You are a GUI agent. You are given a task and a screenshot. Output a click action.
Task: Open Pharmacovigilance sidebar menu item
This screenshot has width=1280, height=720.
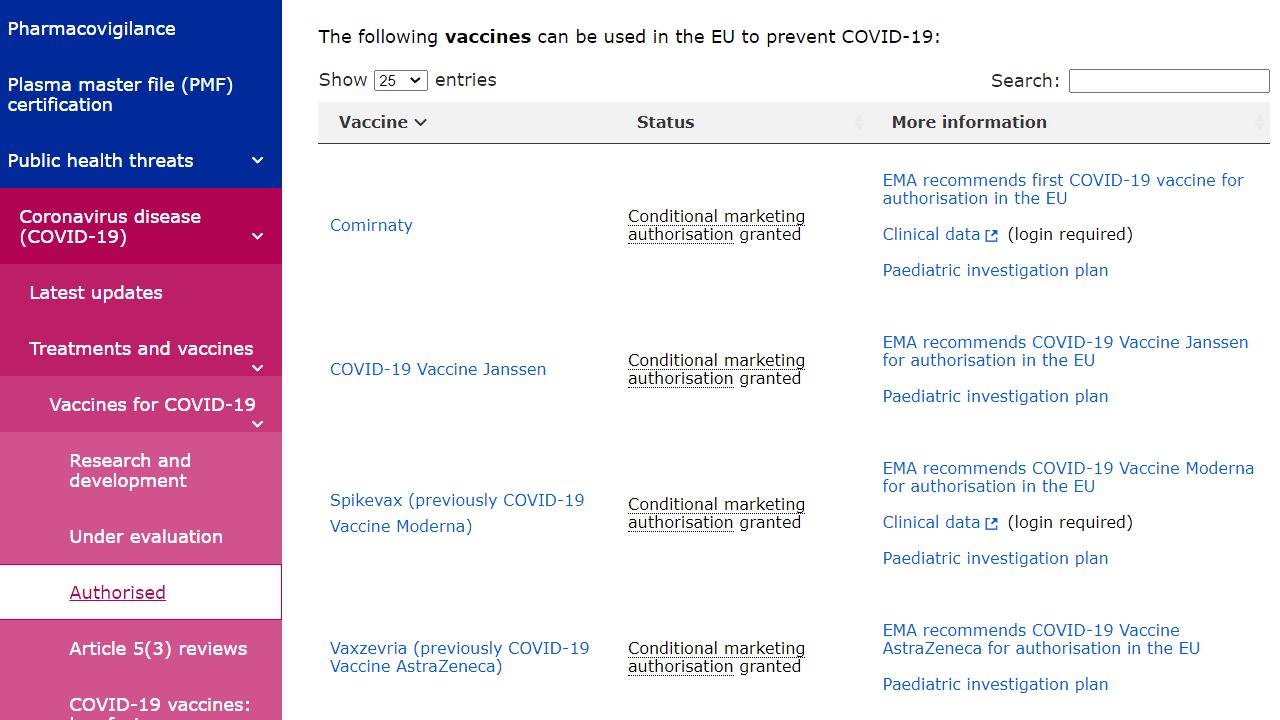coord(91,29)
